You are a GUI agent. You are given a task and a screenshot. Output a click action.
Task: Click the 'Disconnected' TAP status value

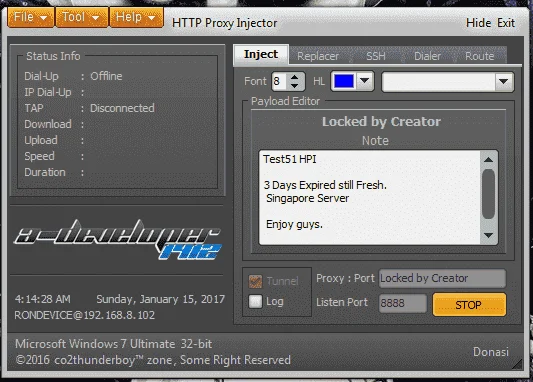122,108
